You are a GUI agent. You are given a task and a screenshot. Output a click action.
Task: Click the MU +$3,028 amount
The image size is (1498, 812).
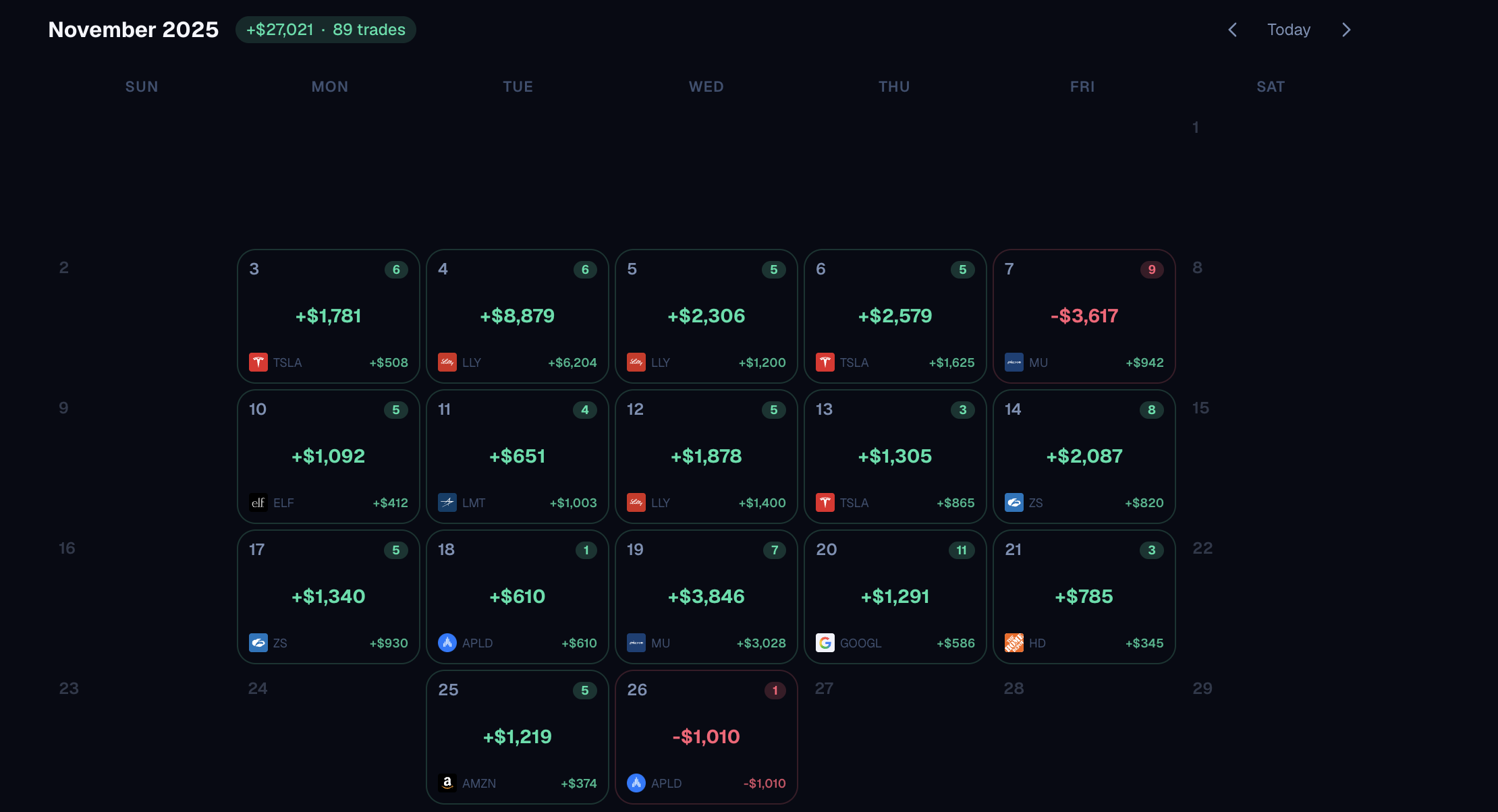click(x=761, y=643)
